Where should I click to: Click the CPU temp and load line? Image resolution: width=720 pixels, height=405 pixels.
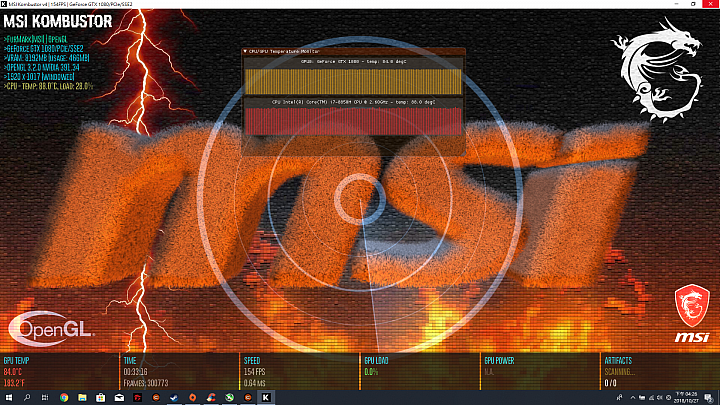48,86
